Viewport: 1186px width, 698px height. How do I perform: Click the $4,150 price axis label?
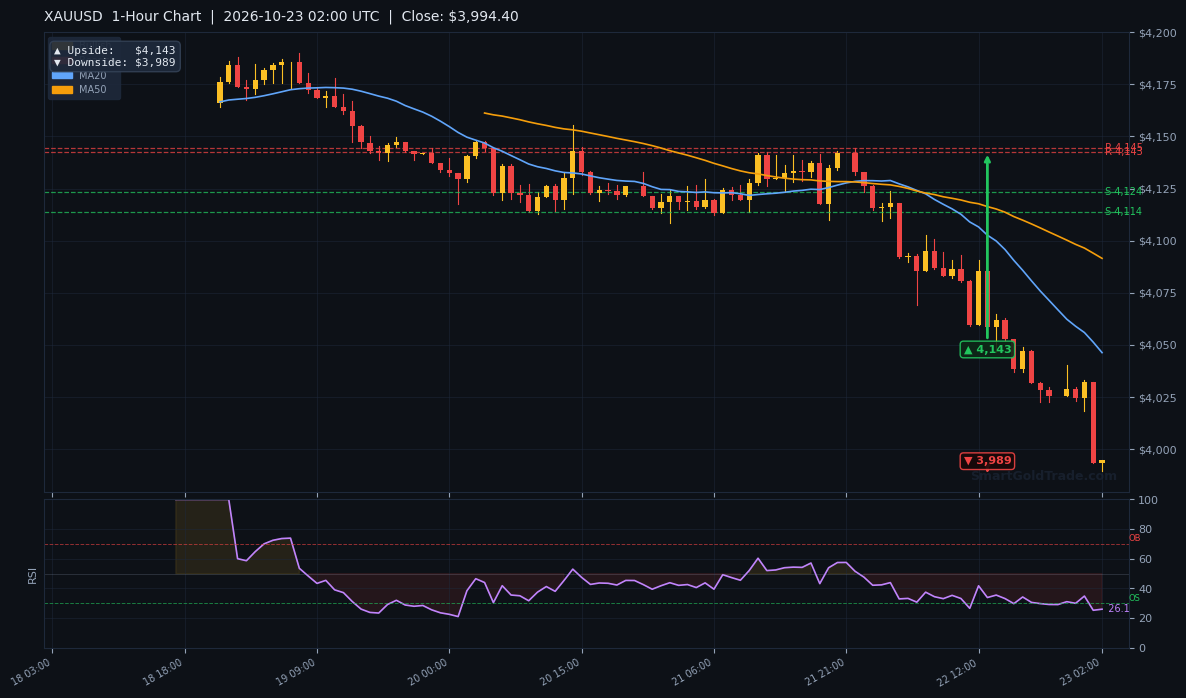point(1157,137)
